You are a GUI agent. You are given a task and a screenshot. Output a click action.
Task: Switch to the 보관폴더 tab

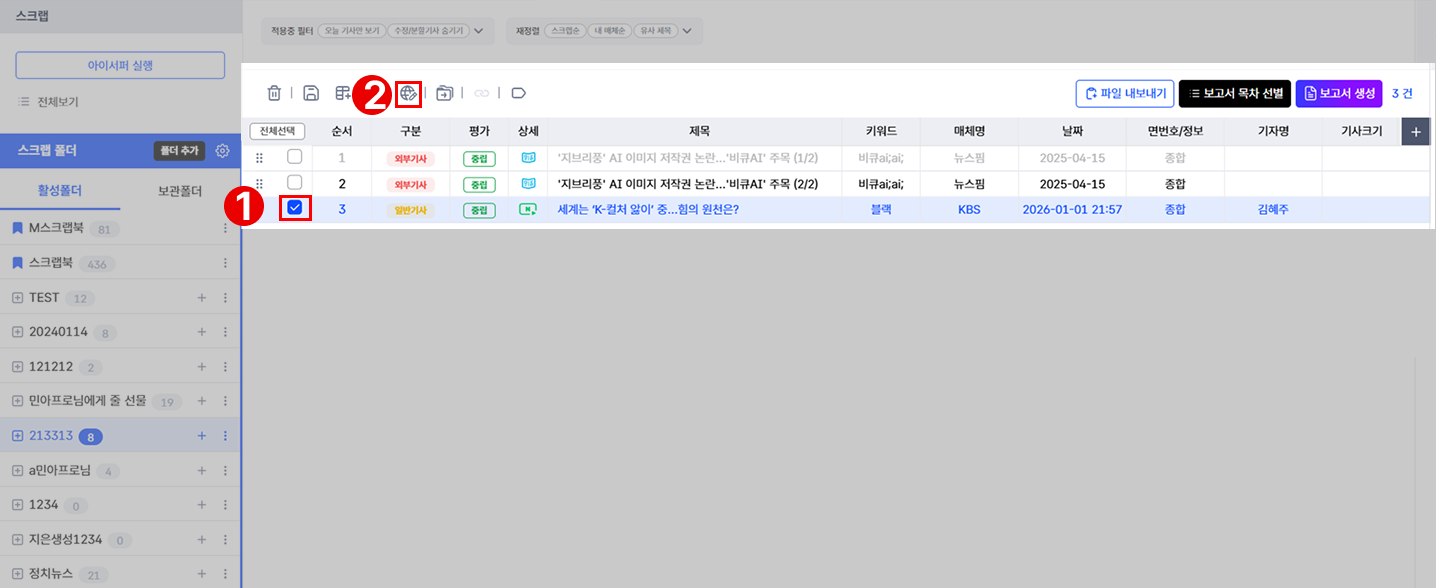tap(180, 191)
